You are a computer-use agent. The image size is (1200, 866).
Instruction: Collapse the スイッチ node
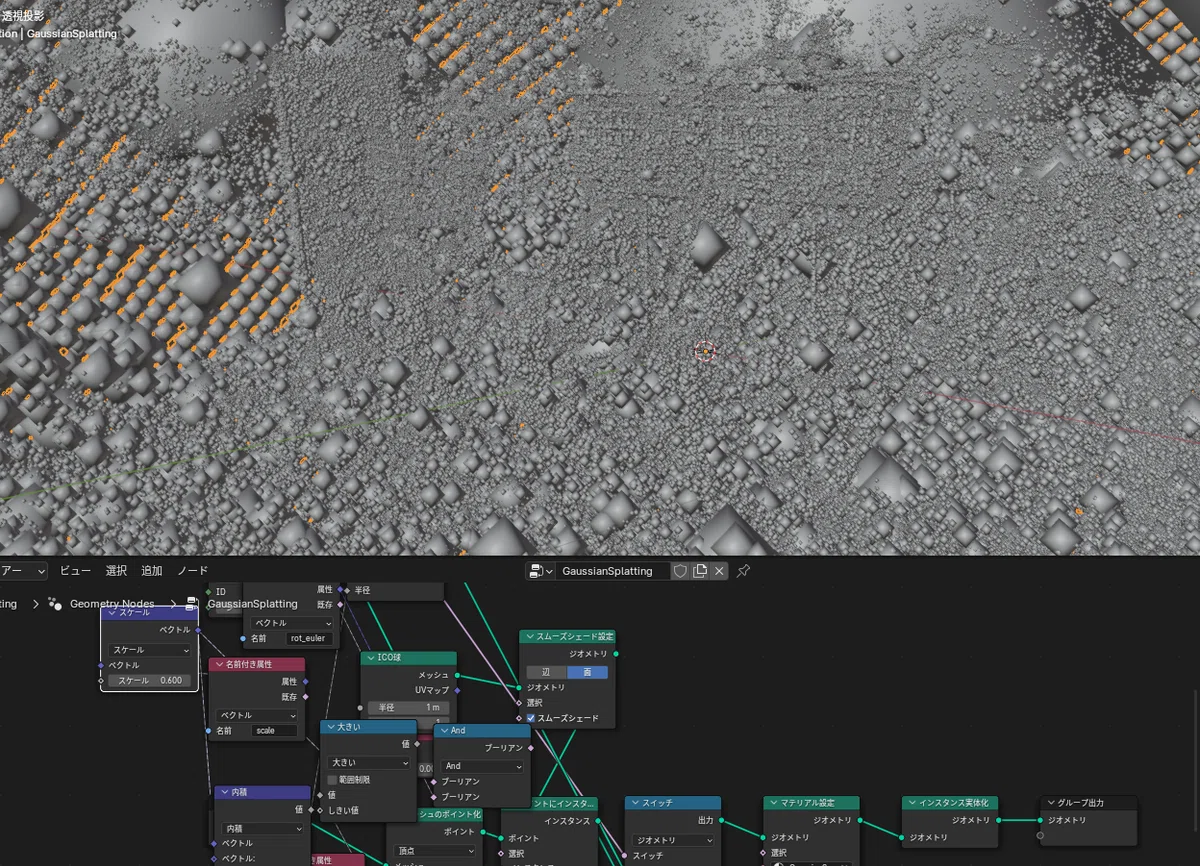pos(636,803)
